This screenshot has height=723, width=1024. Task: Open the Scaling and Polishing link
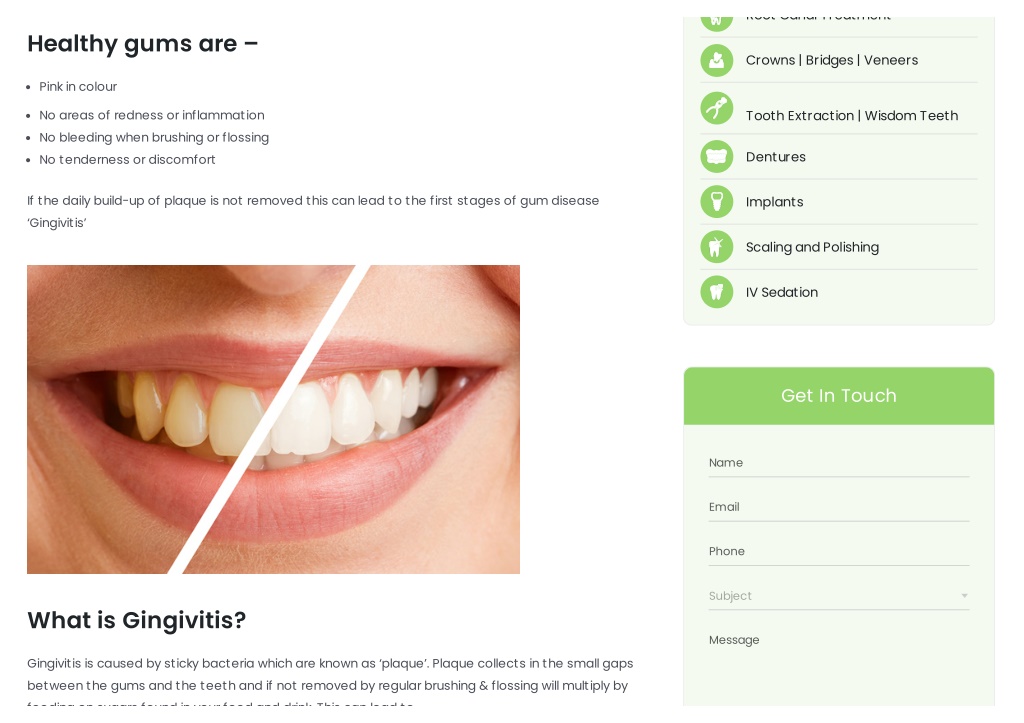(x=812, y=247)
